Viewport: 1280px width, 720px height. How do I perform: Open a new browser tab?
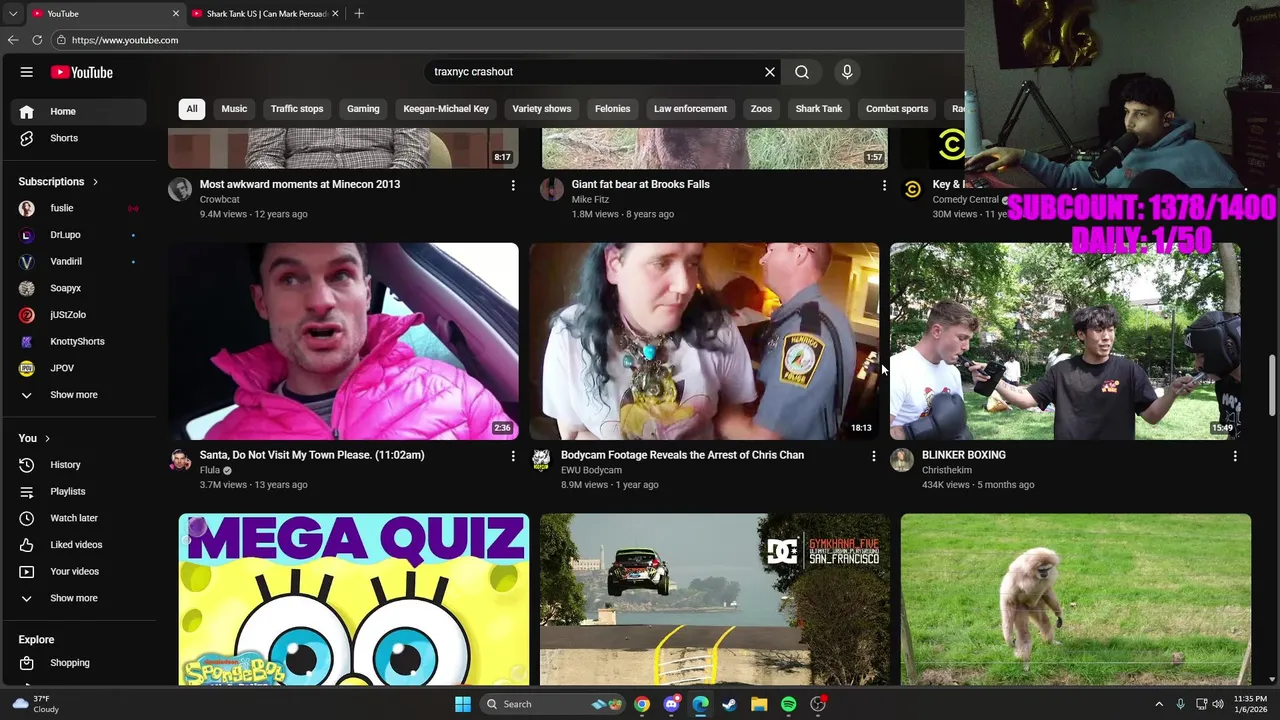coord(359,13)
